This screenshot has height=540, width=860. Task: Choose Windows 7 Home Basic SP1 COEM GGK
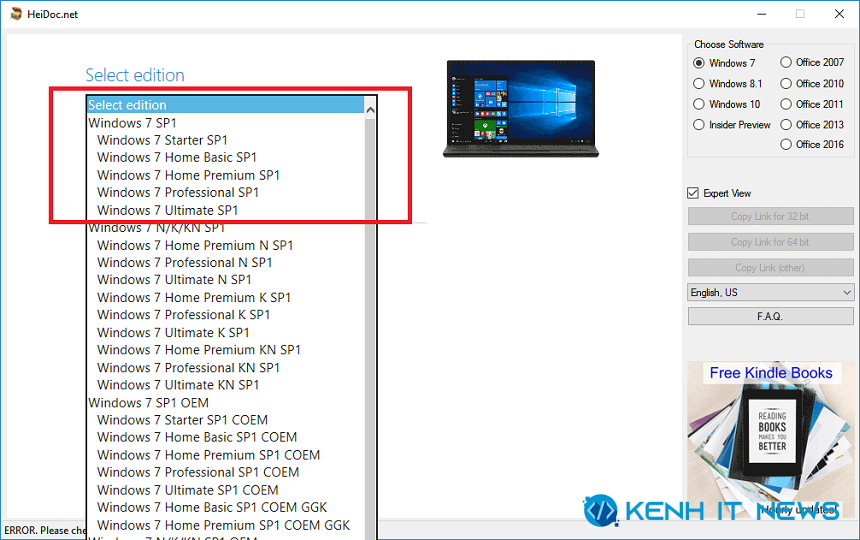(x=212, y=507)
